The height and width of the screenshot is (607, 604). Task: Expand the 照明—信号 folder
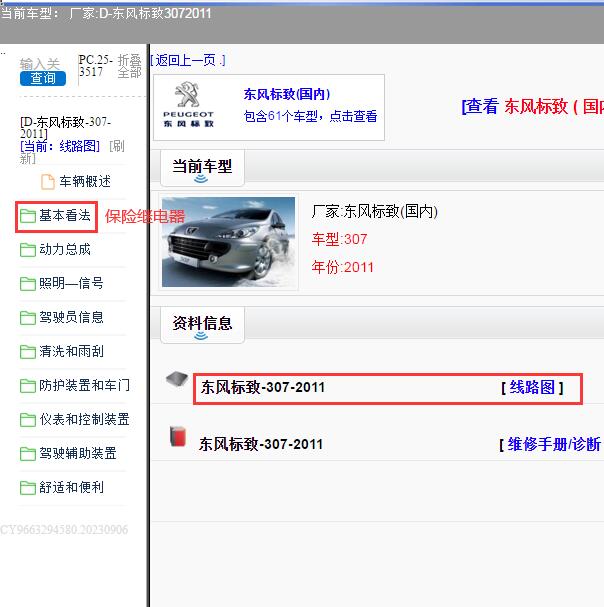click(x=71, y=283)
